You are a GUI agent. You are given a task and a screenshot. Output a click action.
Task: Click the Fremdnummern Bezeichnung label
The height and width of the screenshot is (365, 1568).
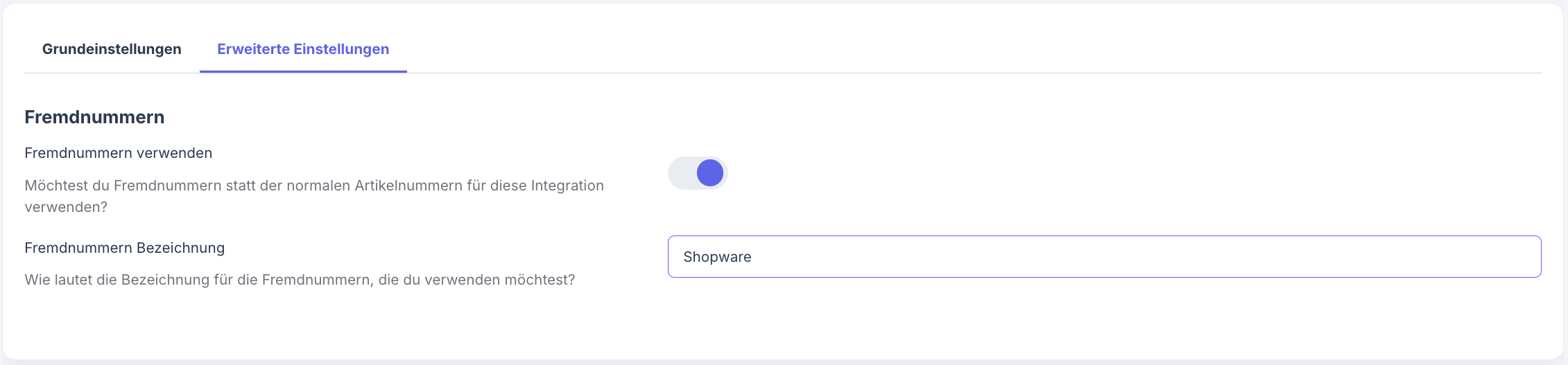125,248
